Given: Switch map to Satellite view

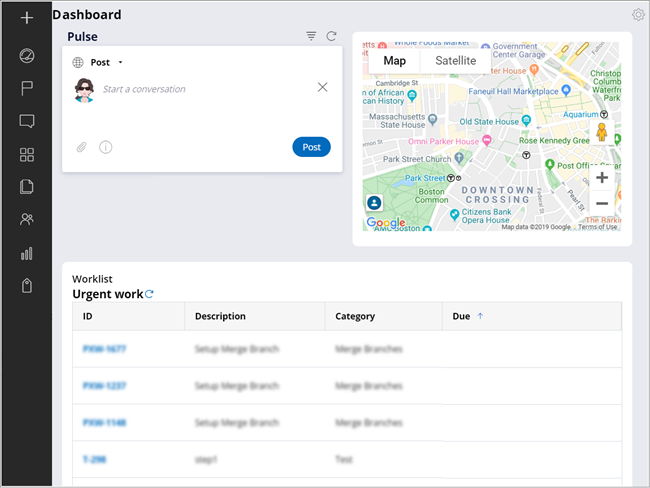Looking at the screenshot, I should [455, 61].
